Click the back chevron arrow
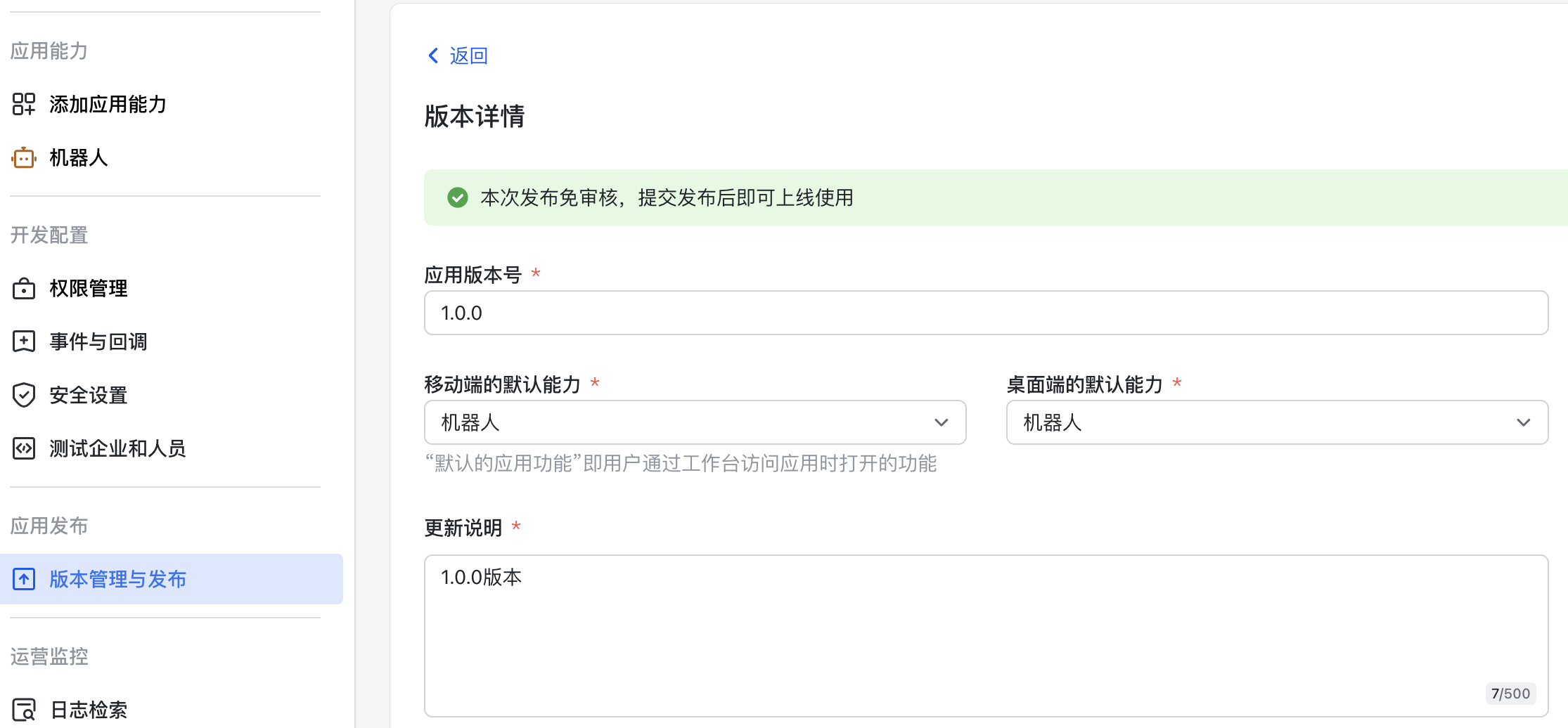The height and width of the screenshot is (728, 1568). point(433,56)
